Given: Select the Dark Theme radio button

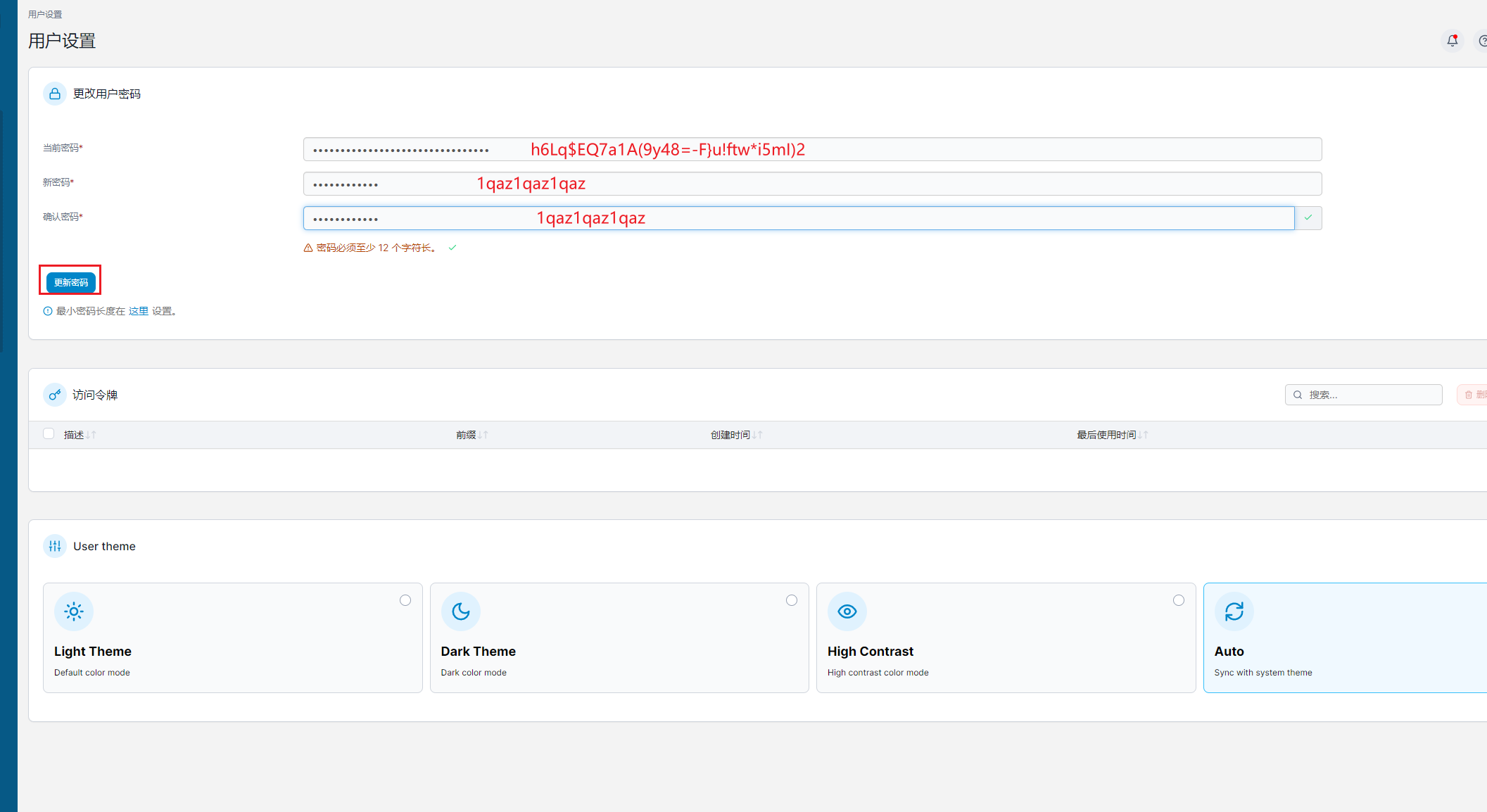Looking at the screenshot, I should (792, 600).
